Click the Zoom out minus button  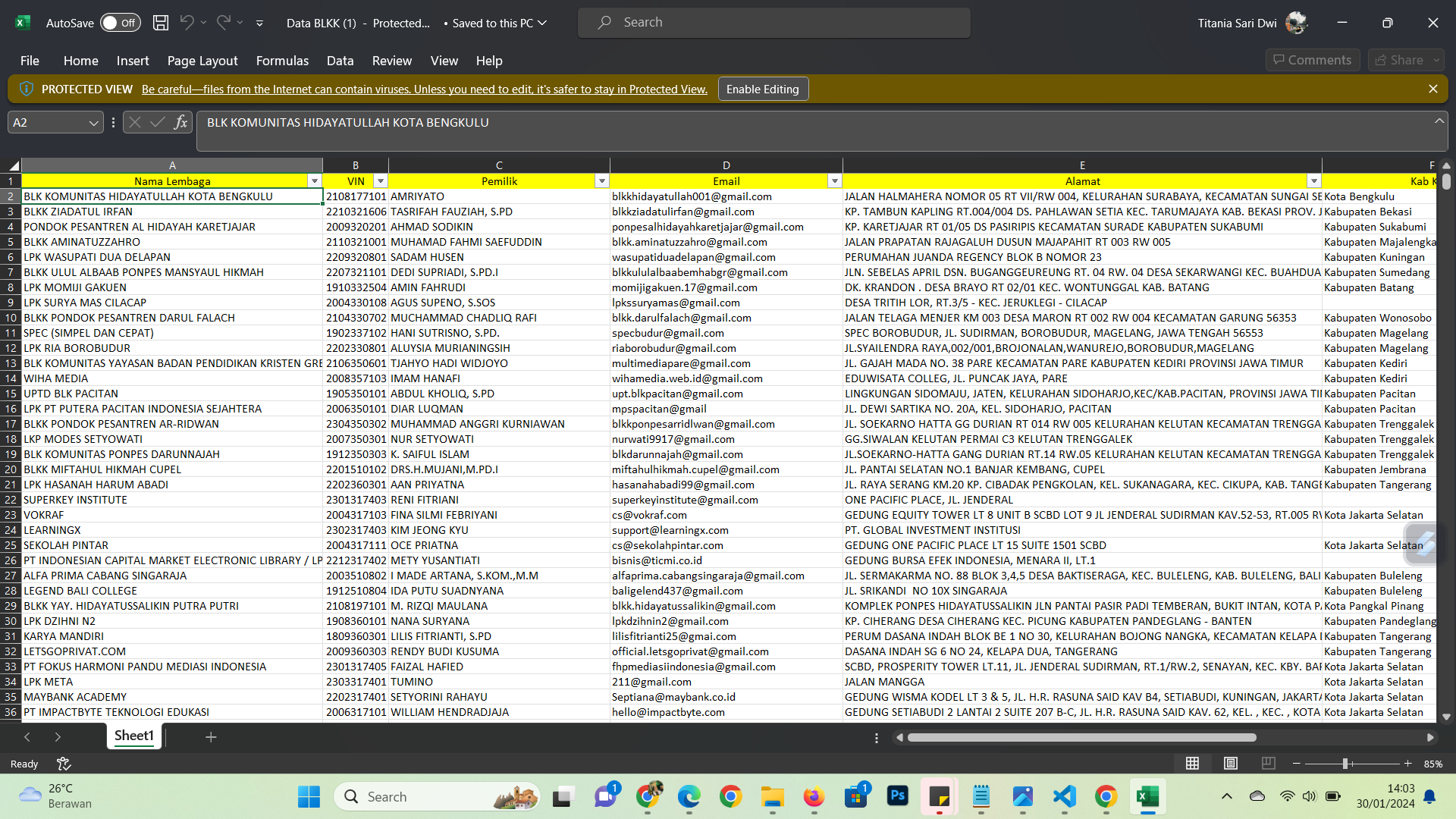[1297, 764]
